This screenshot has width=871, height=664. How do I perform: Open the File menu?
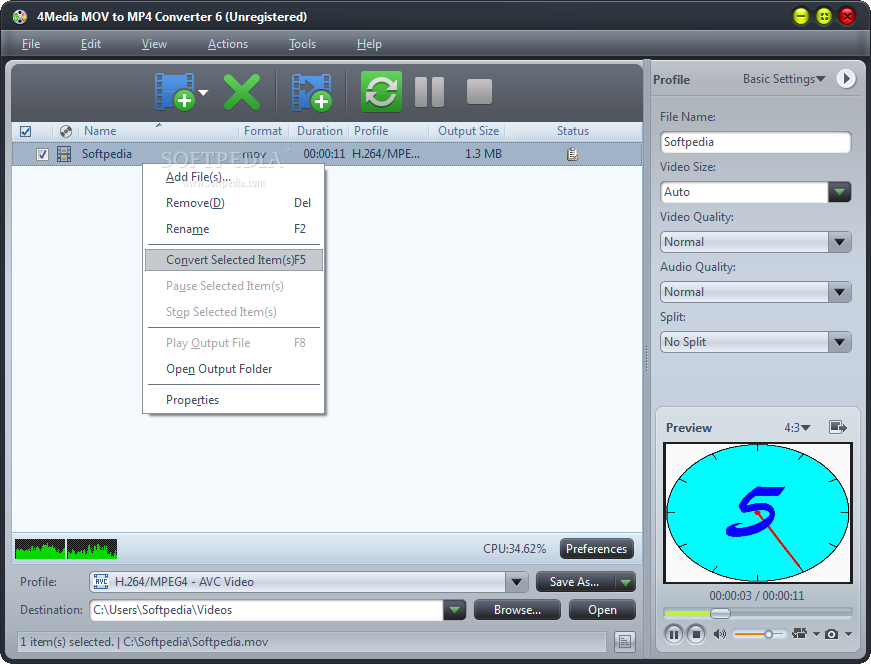point(31,44)
